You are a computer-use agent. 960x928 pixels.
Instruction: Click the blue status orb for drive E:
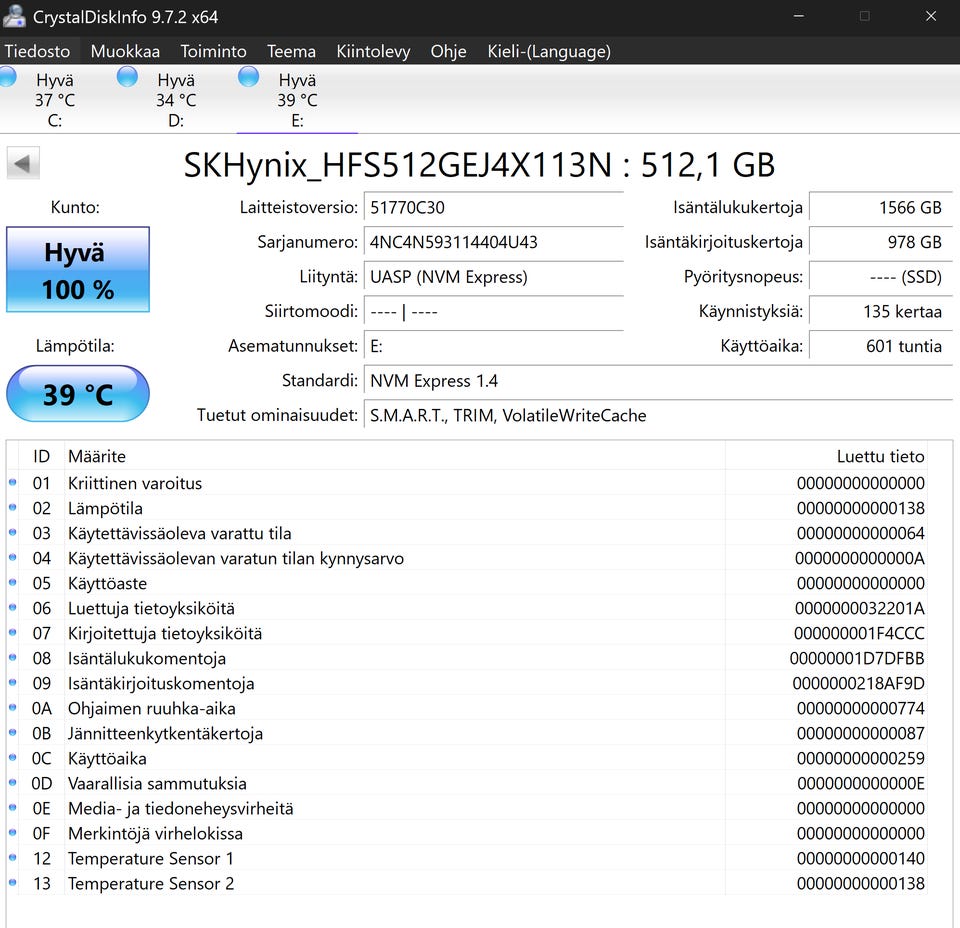coord(248,77)
